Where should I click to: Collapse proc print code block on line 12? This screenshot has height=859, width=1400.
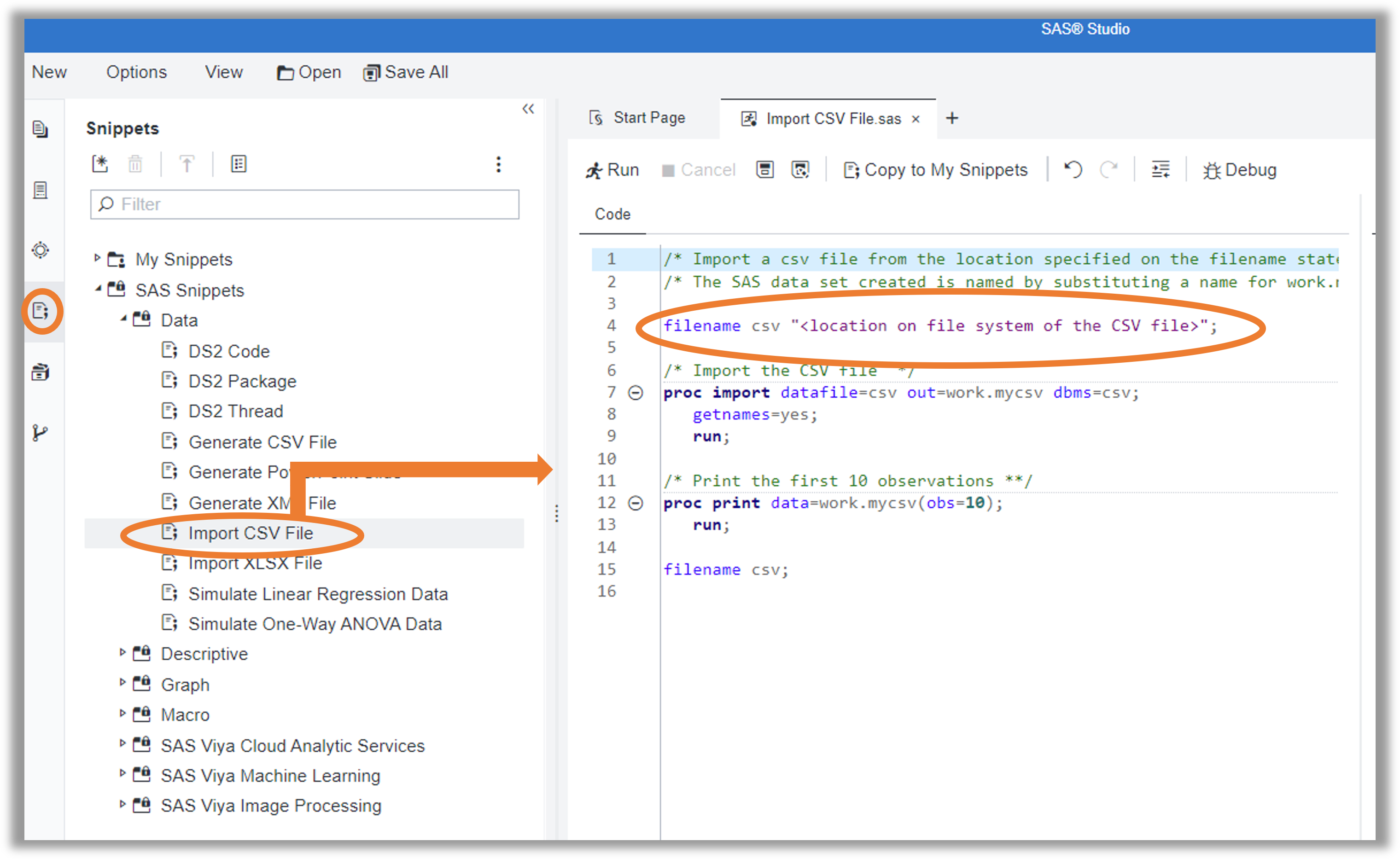coord(635,503)
